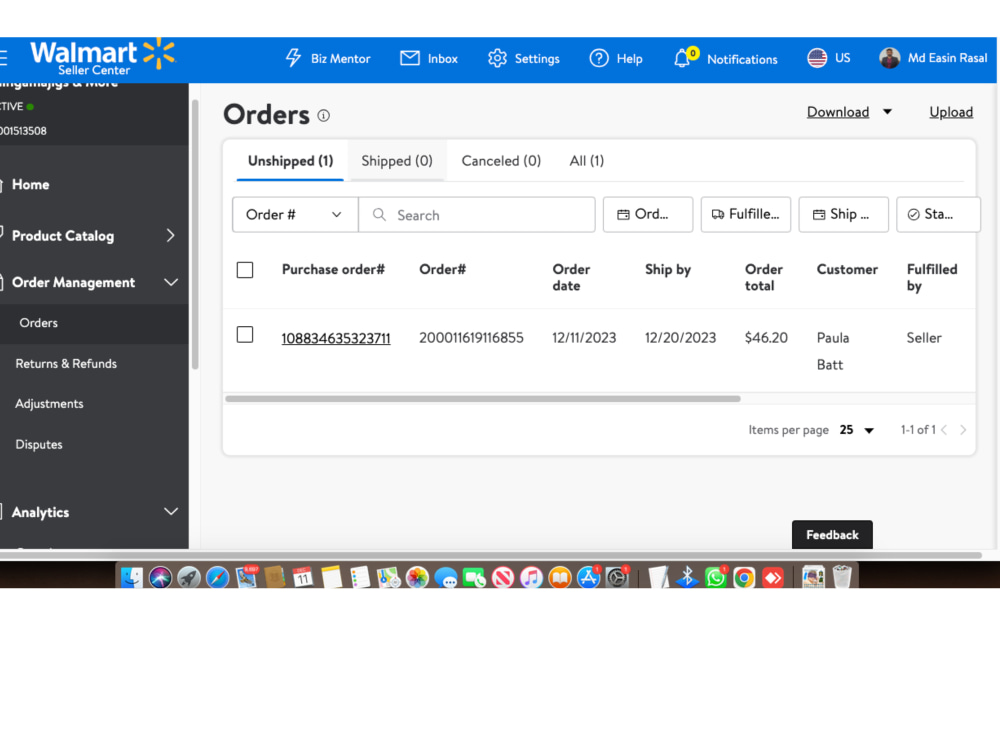The image size is (1000, 750).
Task: Expand Product Catalog sidebar chevron
Action: click(170, 235)
